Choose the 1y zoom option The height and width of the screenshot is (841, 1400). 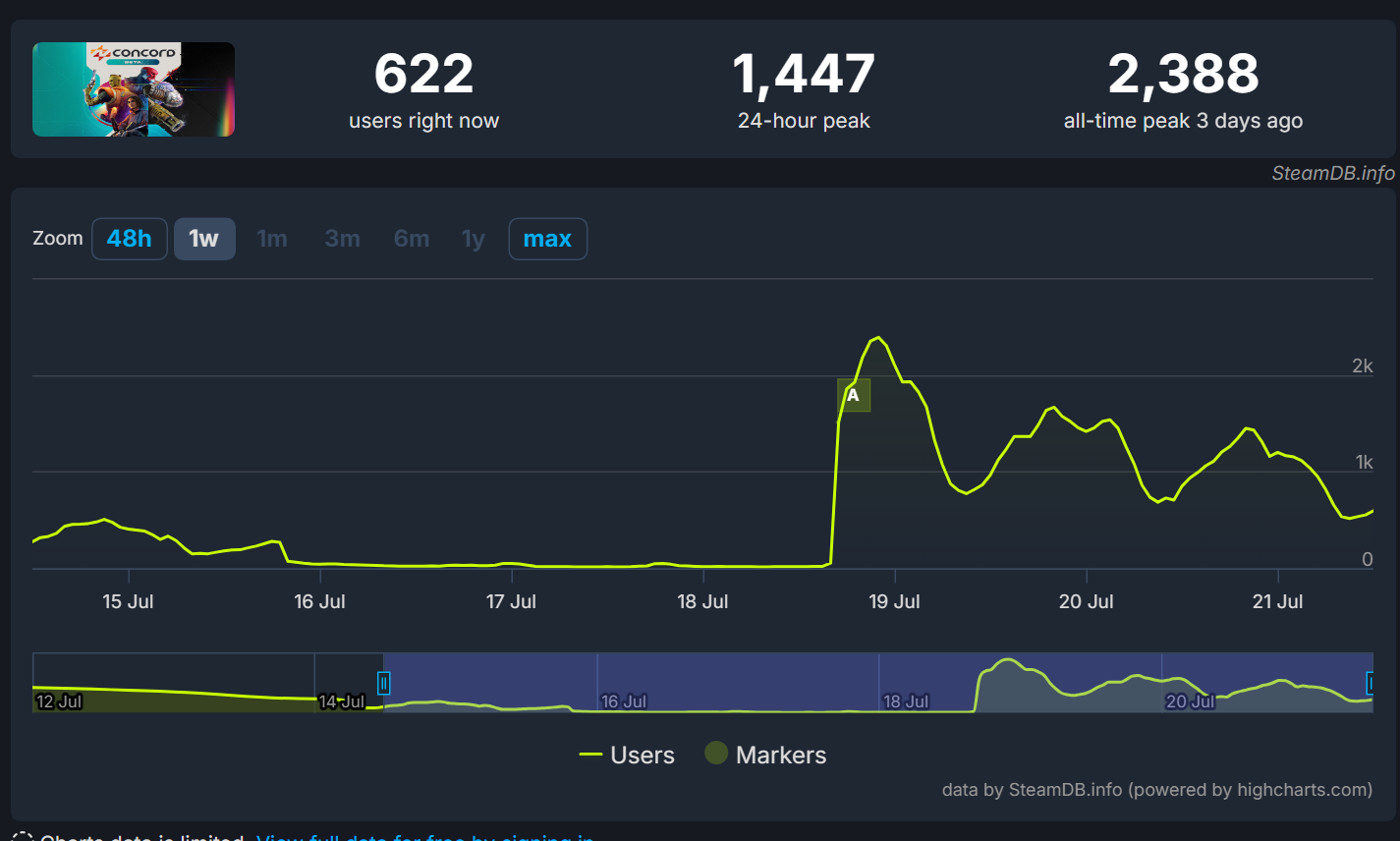(x=474, y=239)
